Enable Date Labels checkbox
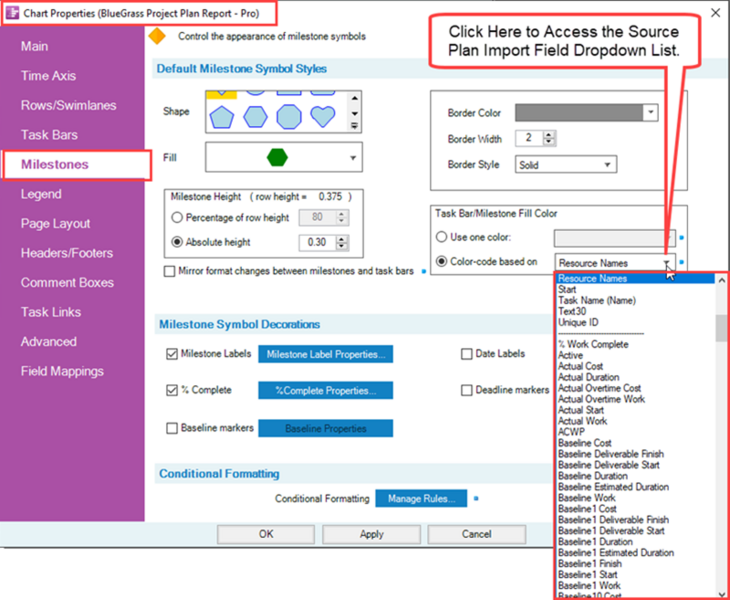The width and height of the screenshot is (730, 600). coord(466,354)
